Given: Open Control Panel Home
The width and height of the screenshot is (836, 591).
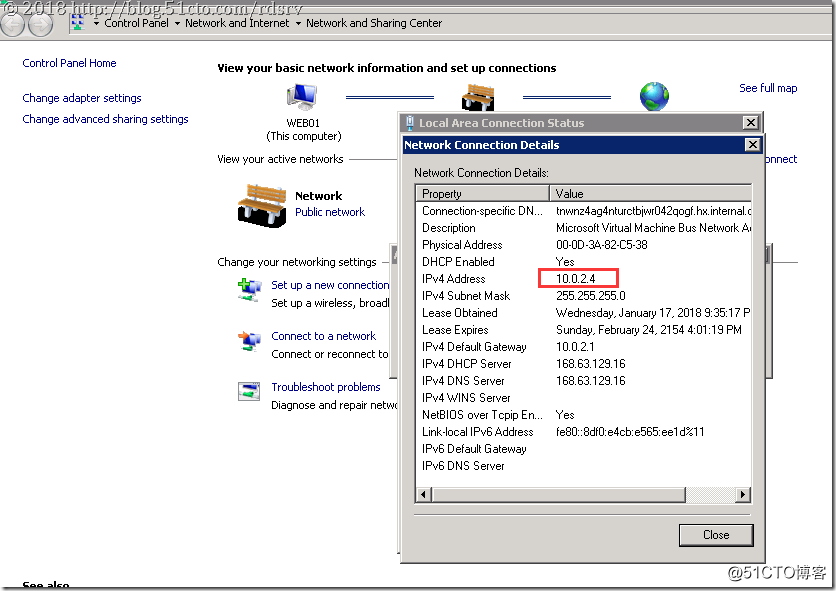Looking at the screenshot, I should coord(69,63).
